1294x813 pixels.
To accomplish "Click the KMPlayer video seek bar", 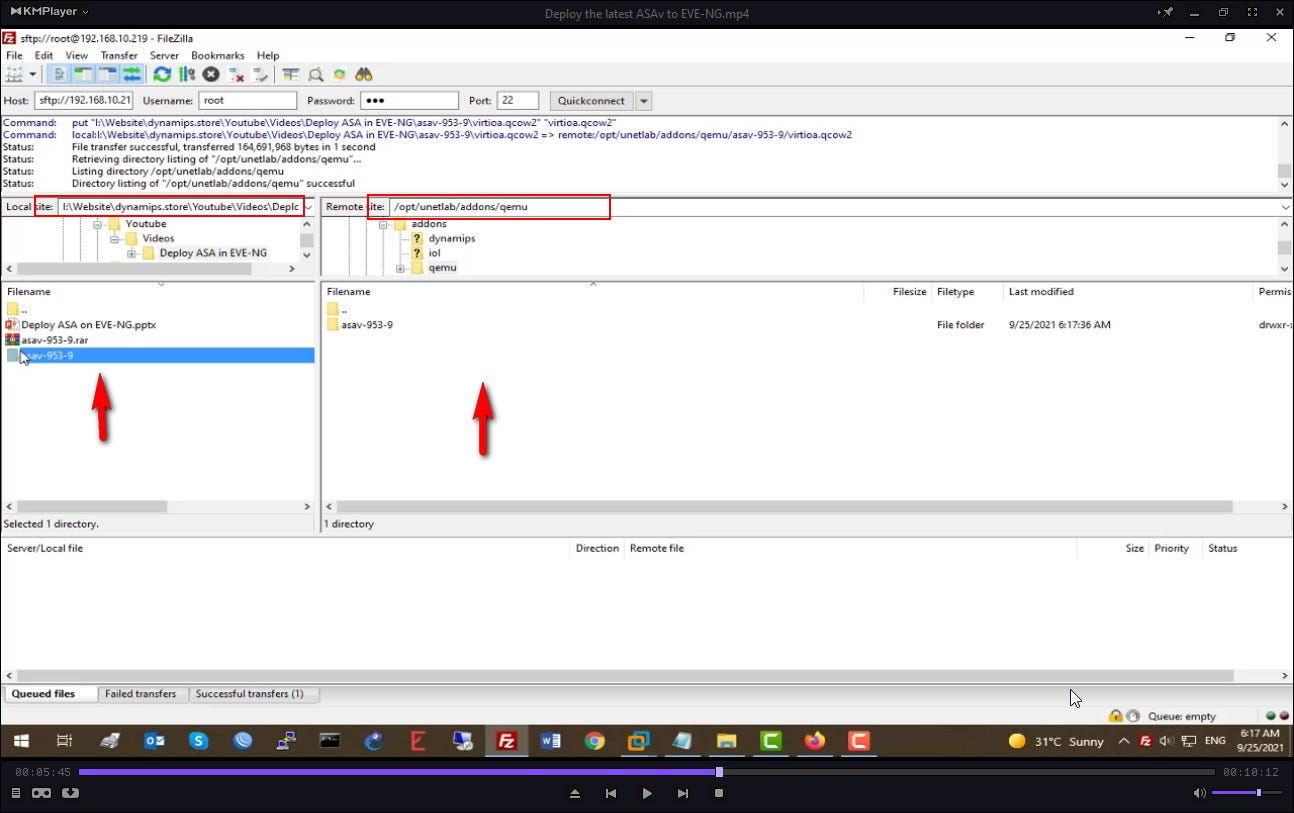I will tap(646, 772).
